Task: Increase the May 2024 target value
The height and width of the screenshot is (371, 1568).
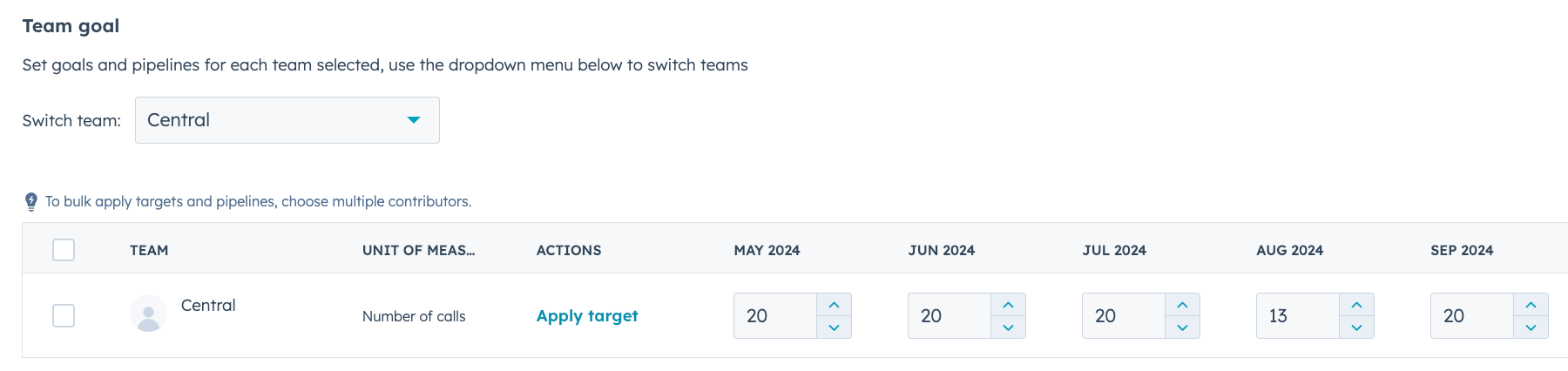Action: point(834,305)
